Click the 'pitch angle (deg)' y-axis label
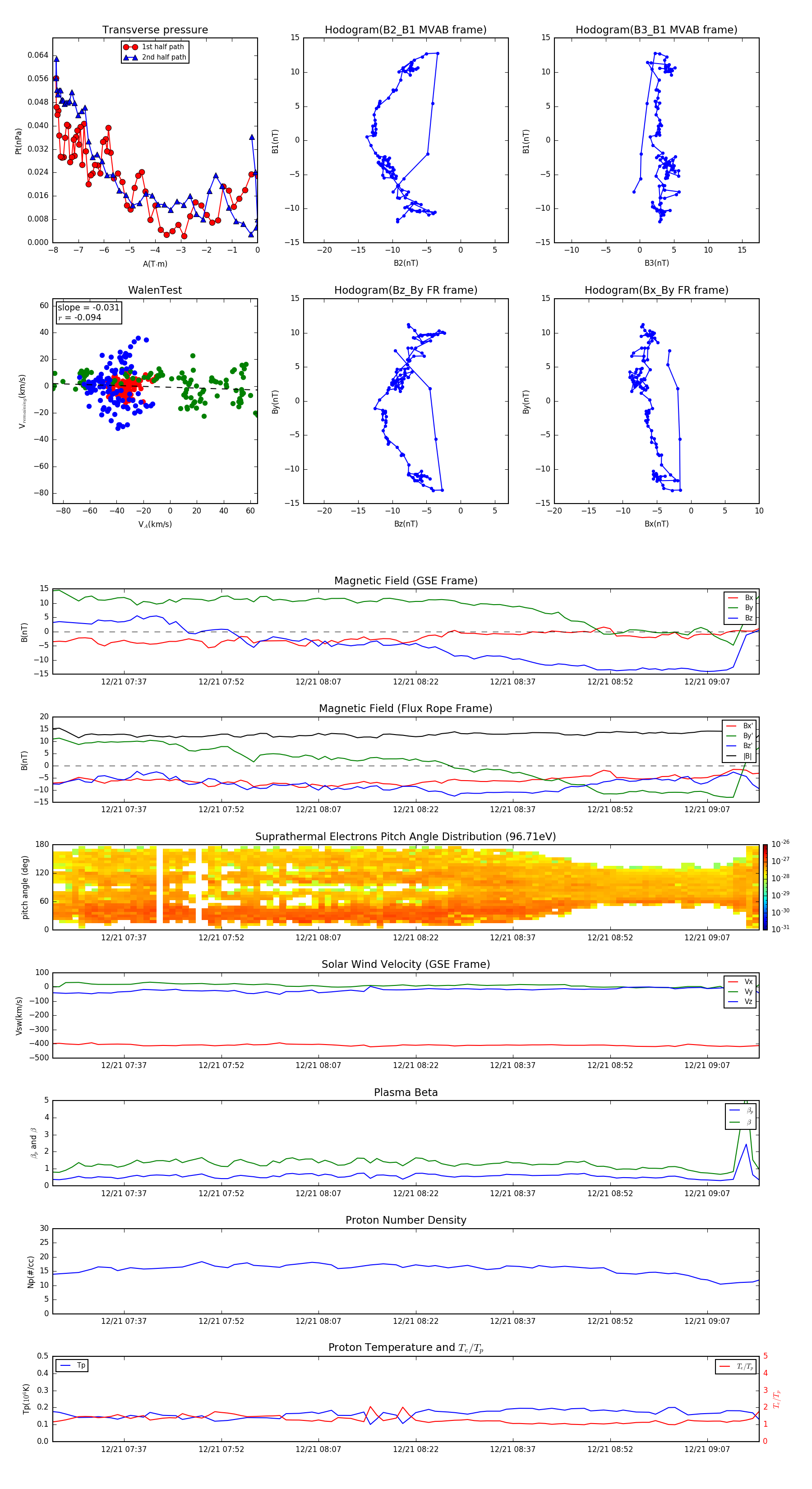This screenshot has width=812, height=1489. click(x=25, y=887)
